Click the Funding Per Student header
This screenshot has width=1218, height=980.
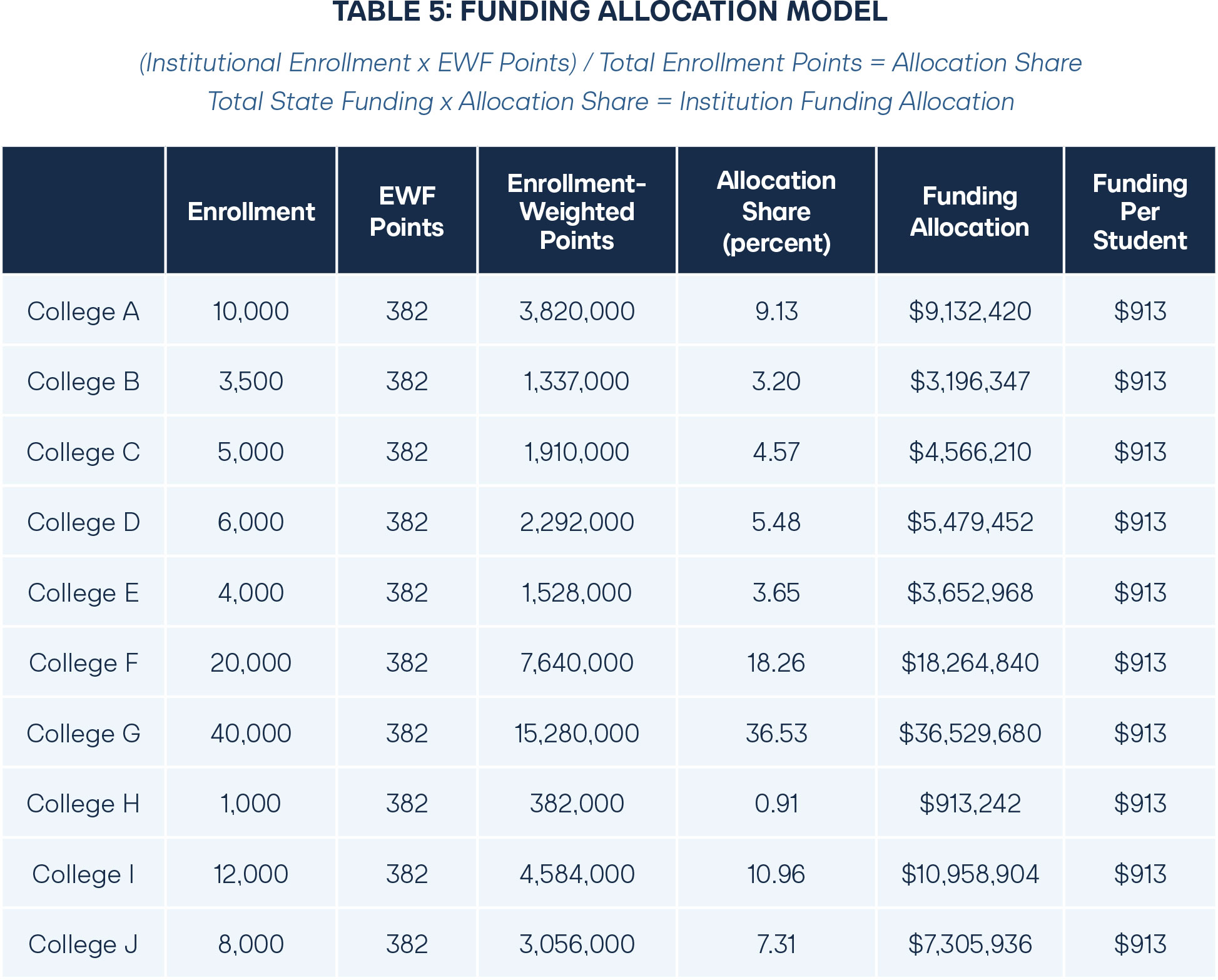tap(1139, 212)
